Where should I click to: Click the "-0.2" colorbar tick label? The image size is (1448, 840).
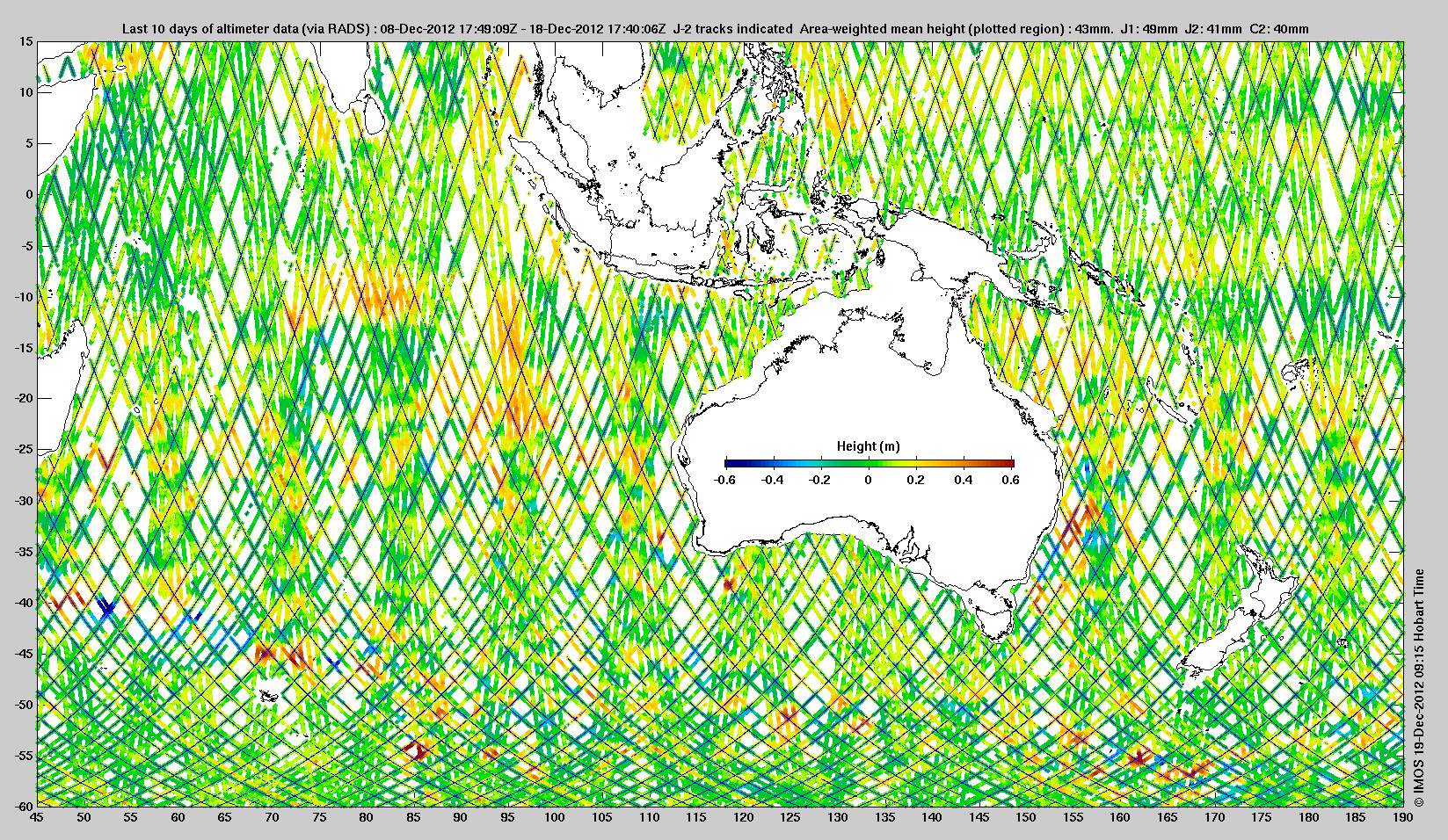click(x=820, y=480)
